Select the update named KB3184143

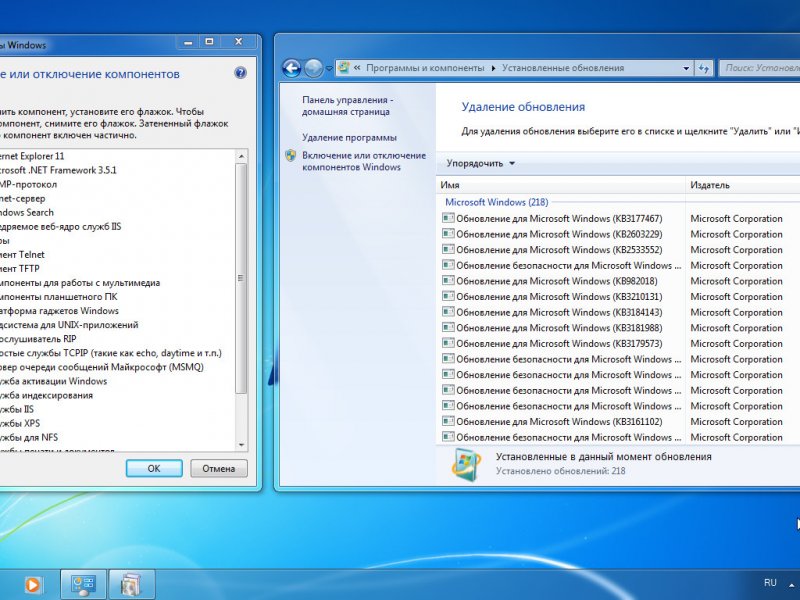click(x=559, y=312)
